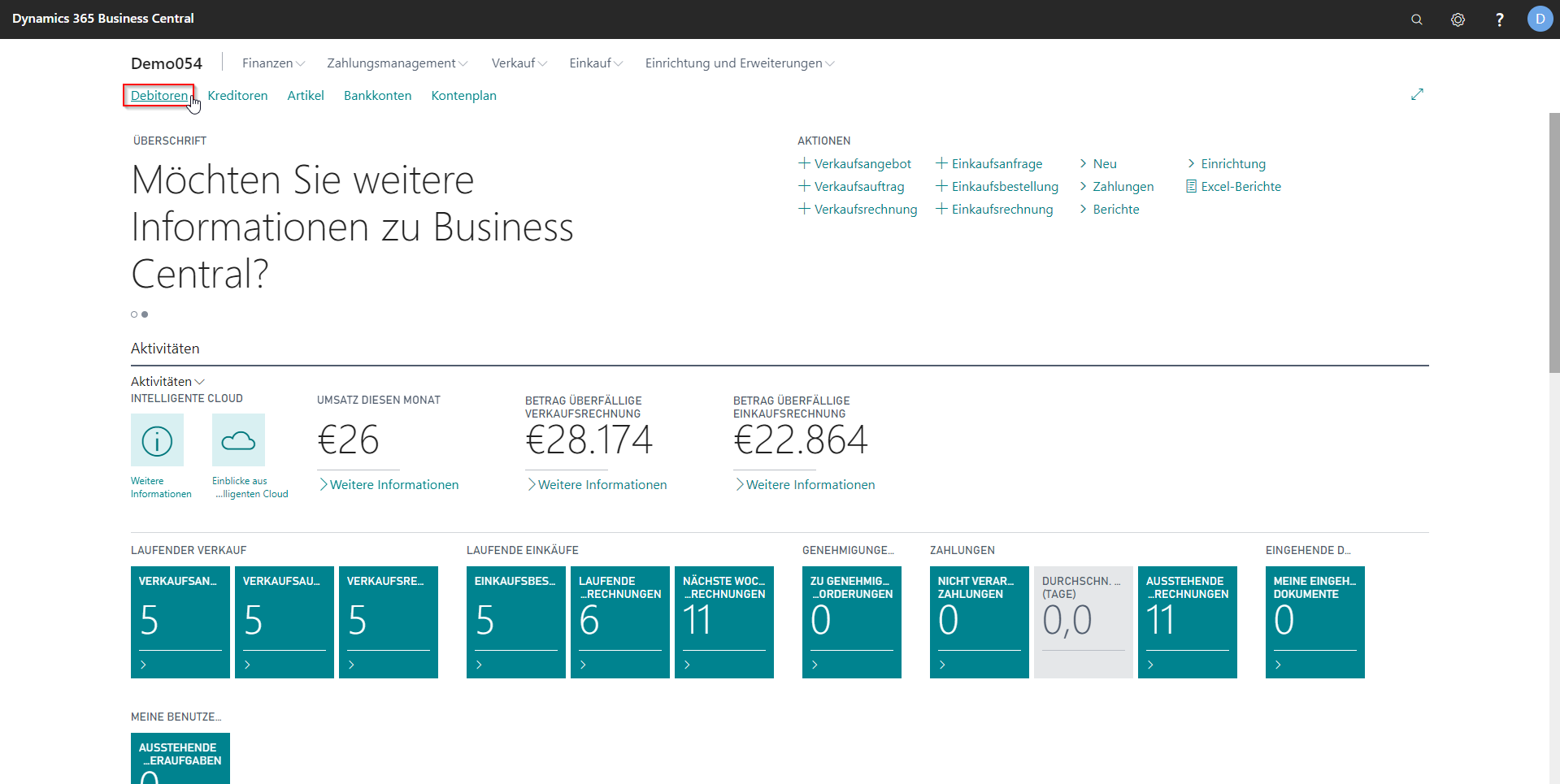1560x784 pixels.
Task: Open the Bankkonten list
Action: (x=377, y=95)
